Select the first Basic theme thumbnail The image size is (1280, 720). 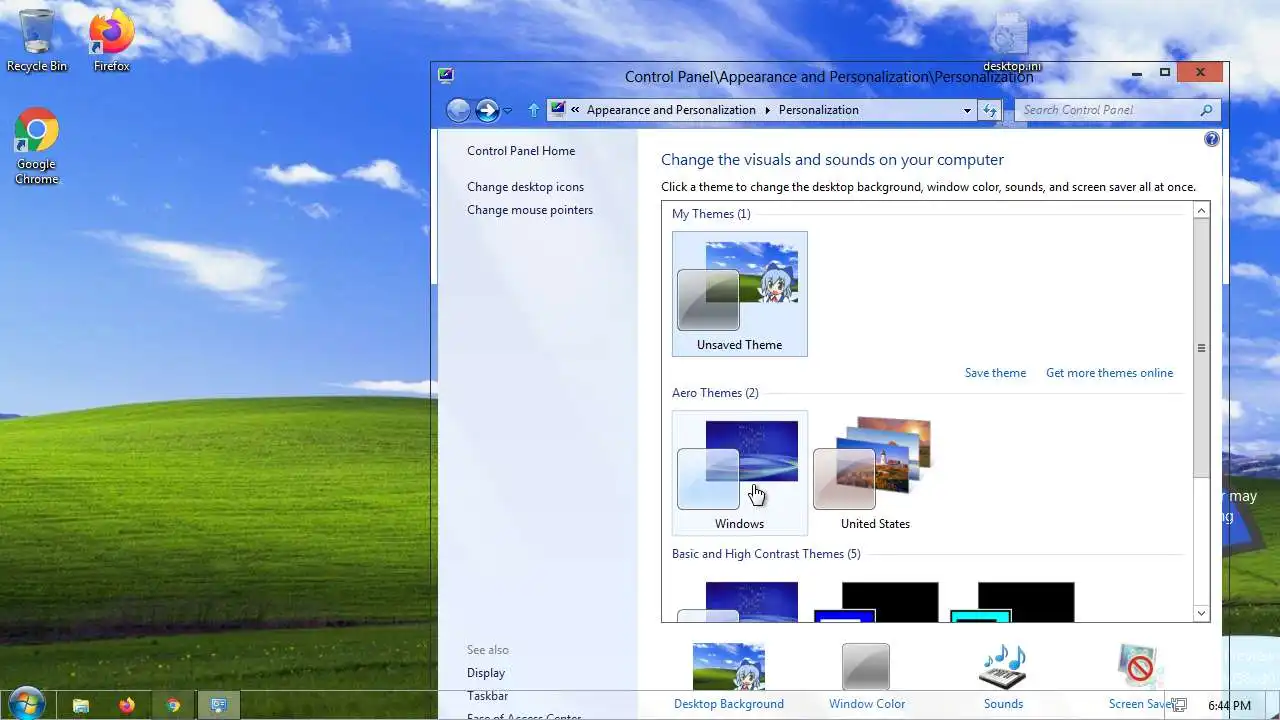point(740,602)
